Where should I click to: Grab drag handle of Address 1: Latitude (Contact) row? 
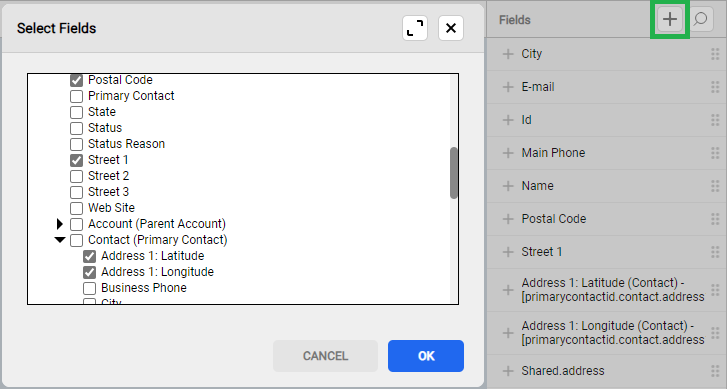point(715,290)
